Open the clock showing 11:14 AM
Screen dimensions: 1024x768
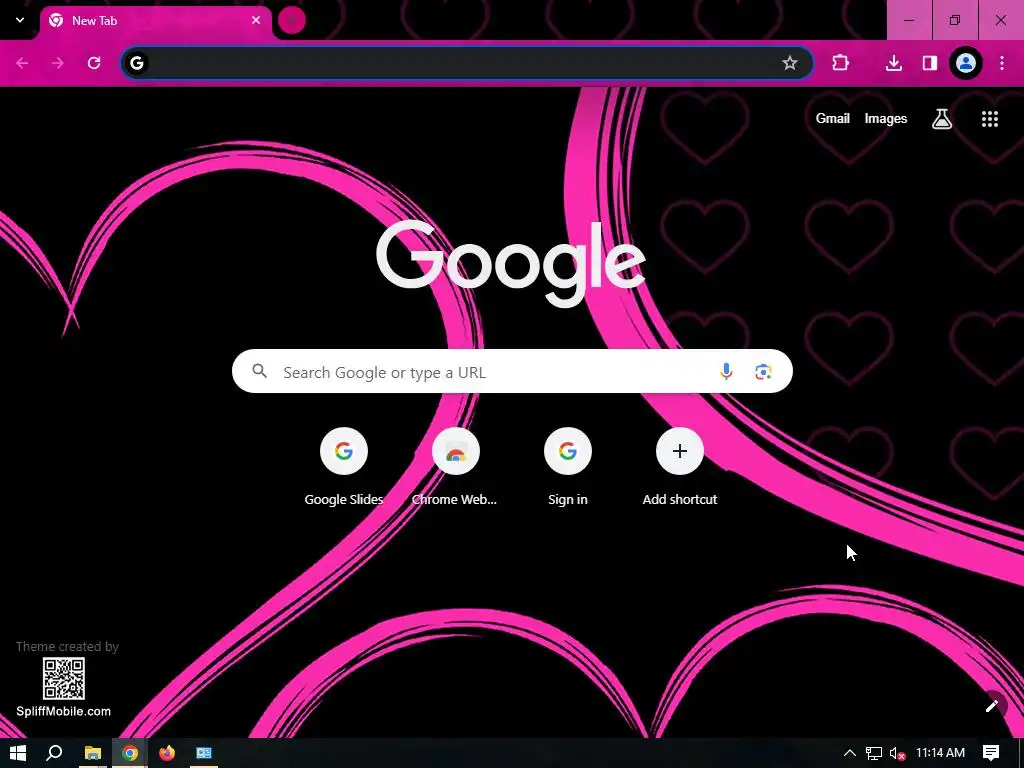coord(940,752)
